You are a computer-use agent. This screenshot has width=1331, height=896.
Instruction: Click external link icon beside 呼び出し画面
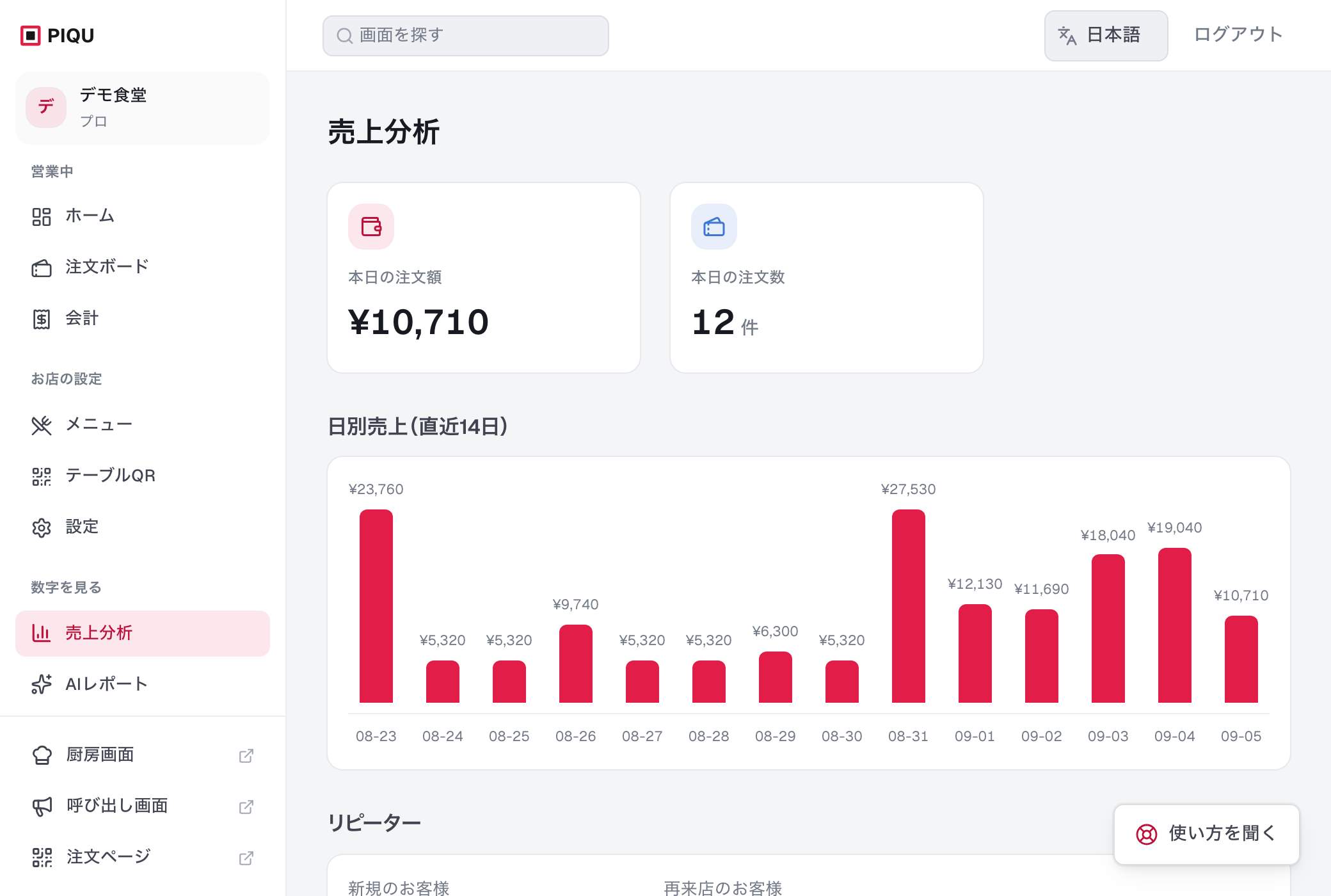246,807
